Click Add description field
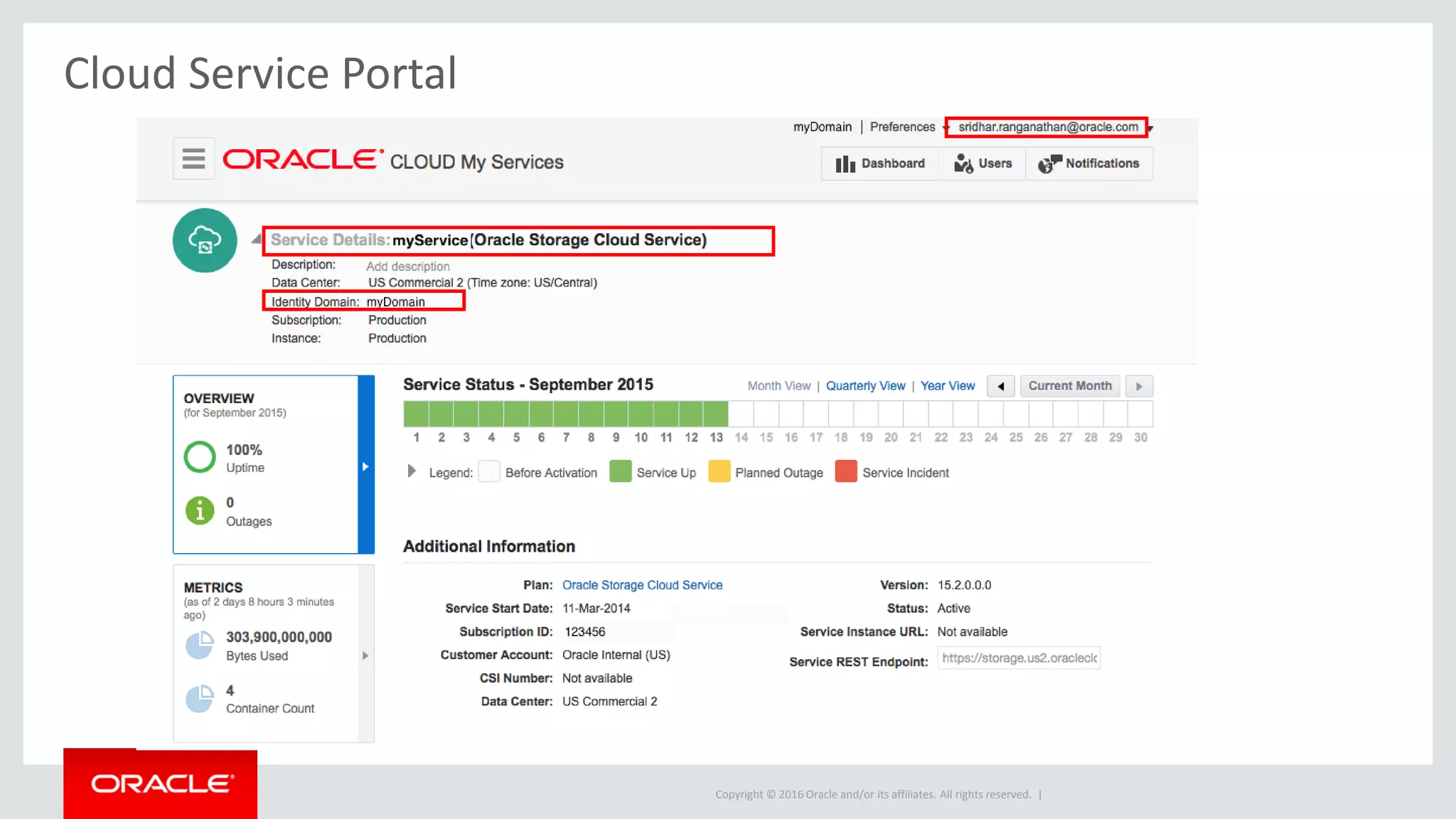 pos(407,266)
